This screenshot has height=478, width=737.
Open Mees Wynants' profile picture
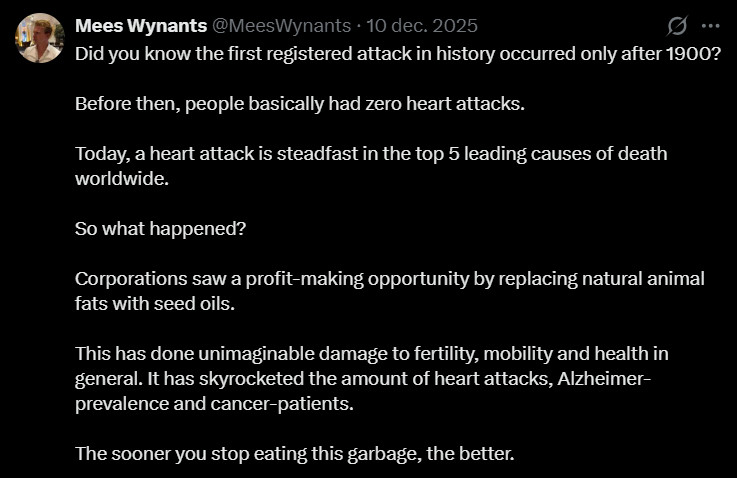click(x=40, y=38)
